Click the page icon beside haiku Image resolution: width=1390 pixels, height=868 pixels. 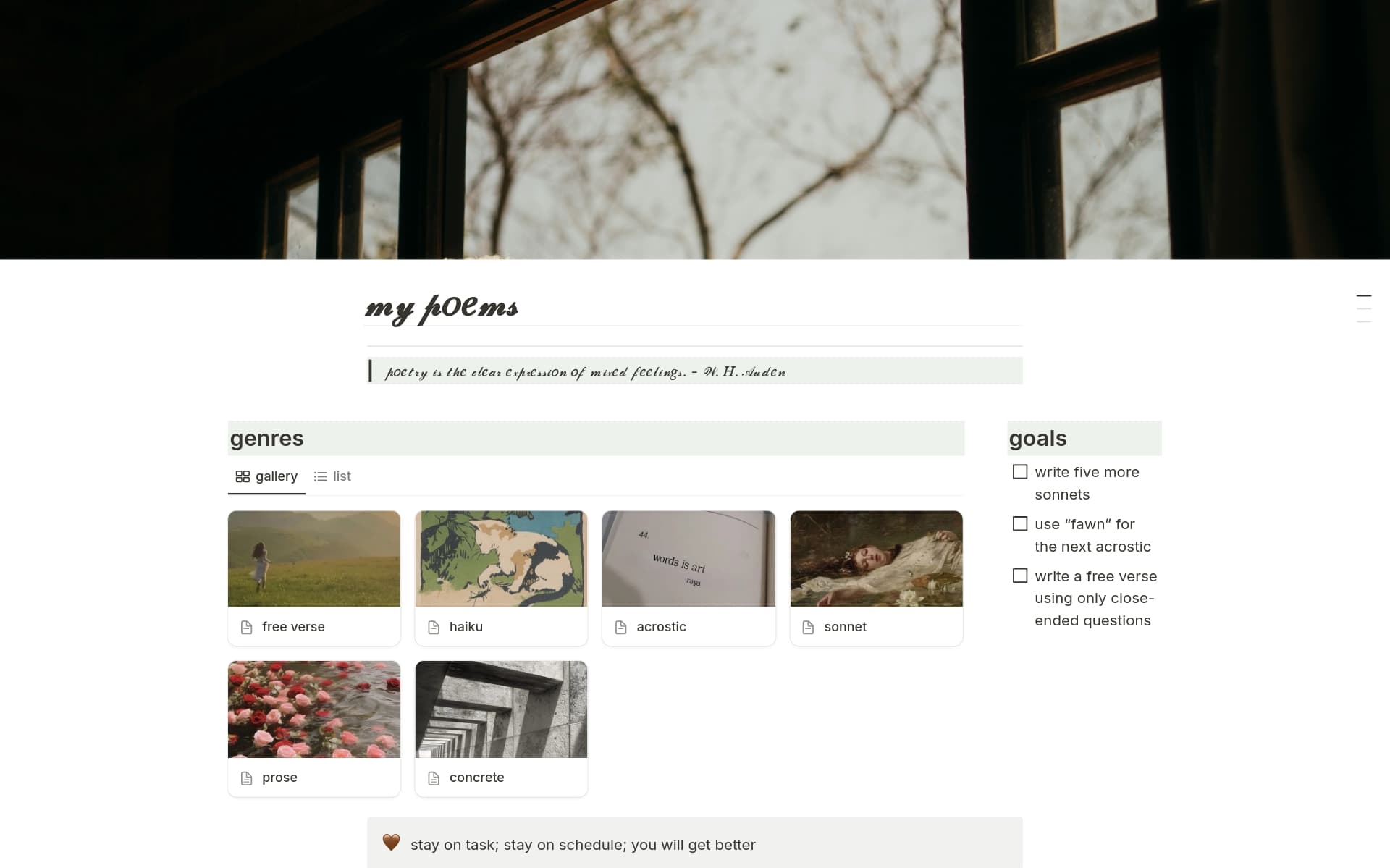434,627
